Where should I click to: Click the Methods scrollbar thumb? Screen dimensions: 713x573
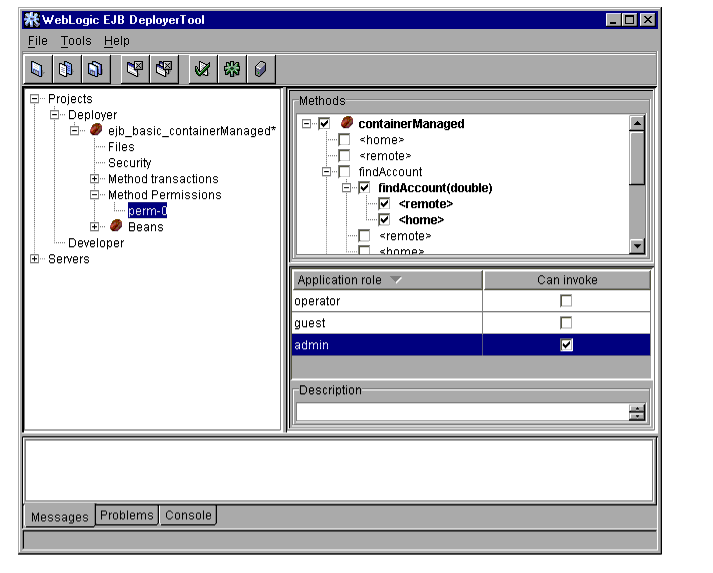(637, 158)
